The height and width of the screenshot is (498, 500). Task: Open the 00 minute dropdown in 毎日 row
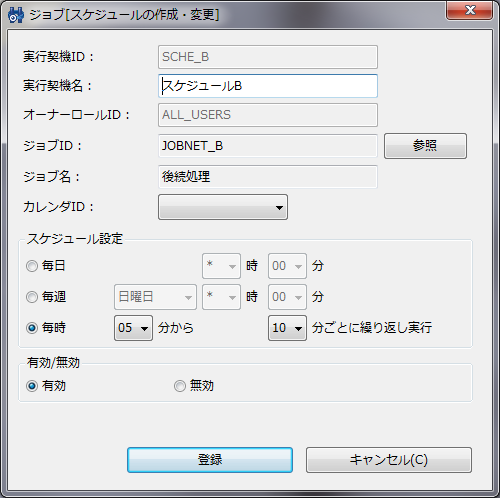click(287, 266)
